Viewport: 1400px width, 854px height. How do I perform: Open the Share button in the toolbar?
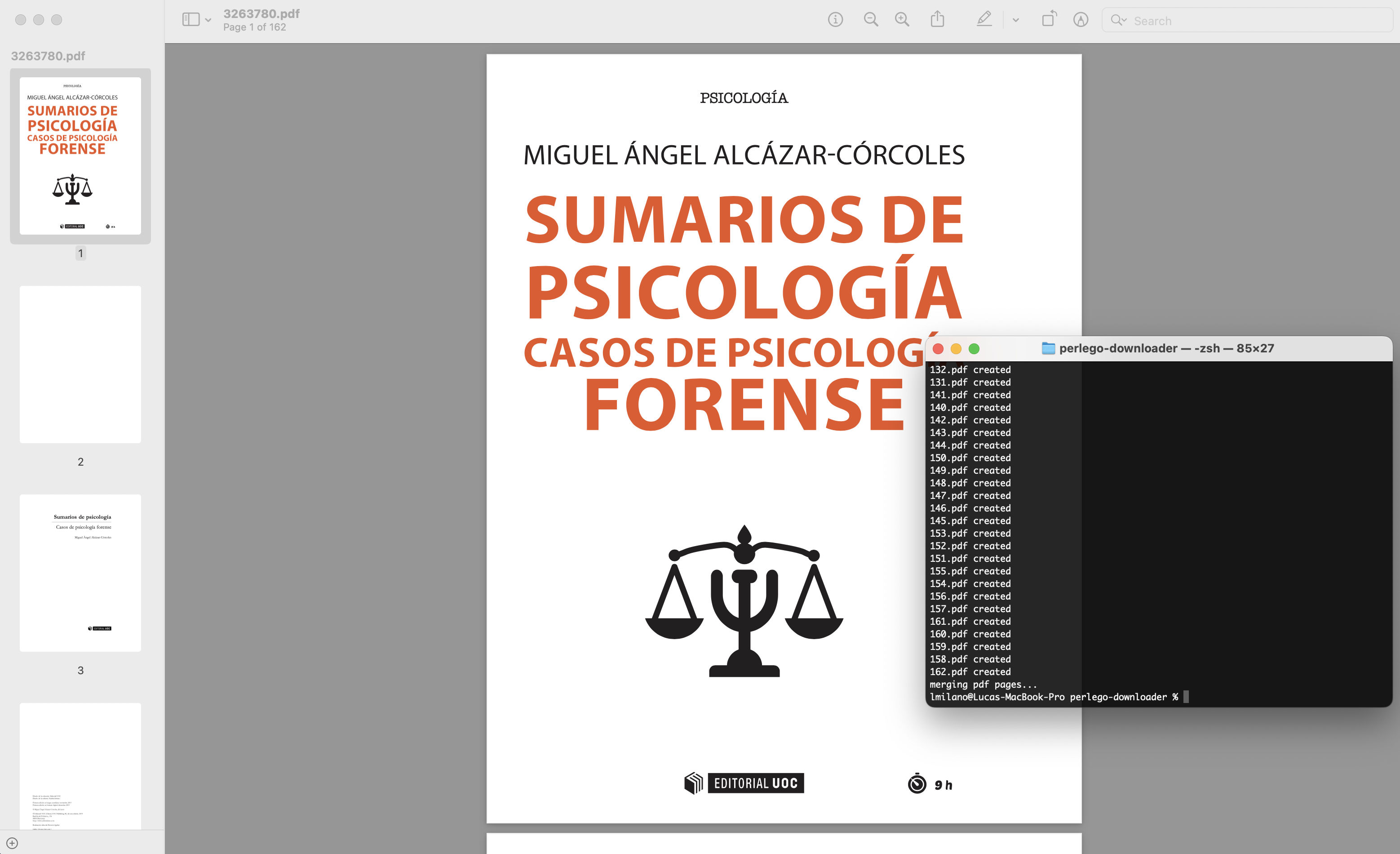coord(938,20)
